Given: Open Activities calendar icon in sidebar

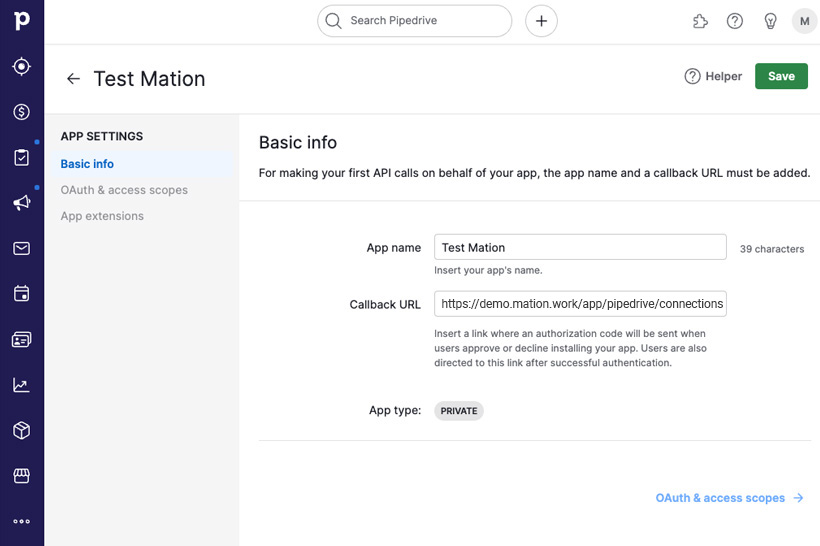Looking at the screenshot, I should pyautogui.click(x=21, y=293).
